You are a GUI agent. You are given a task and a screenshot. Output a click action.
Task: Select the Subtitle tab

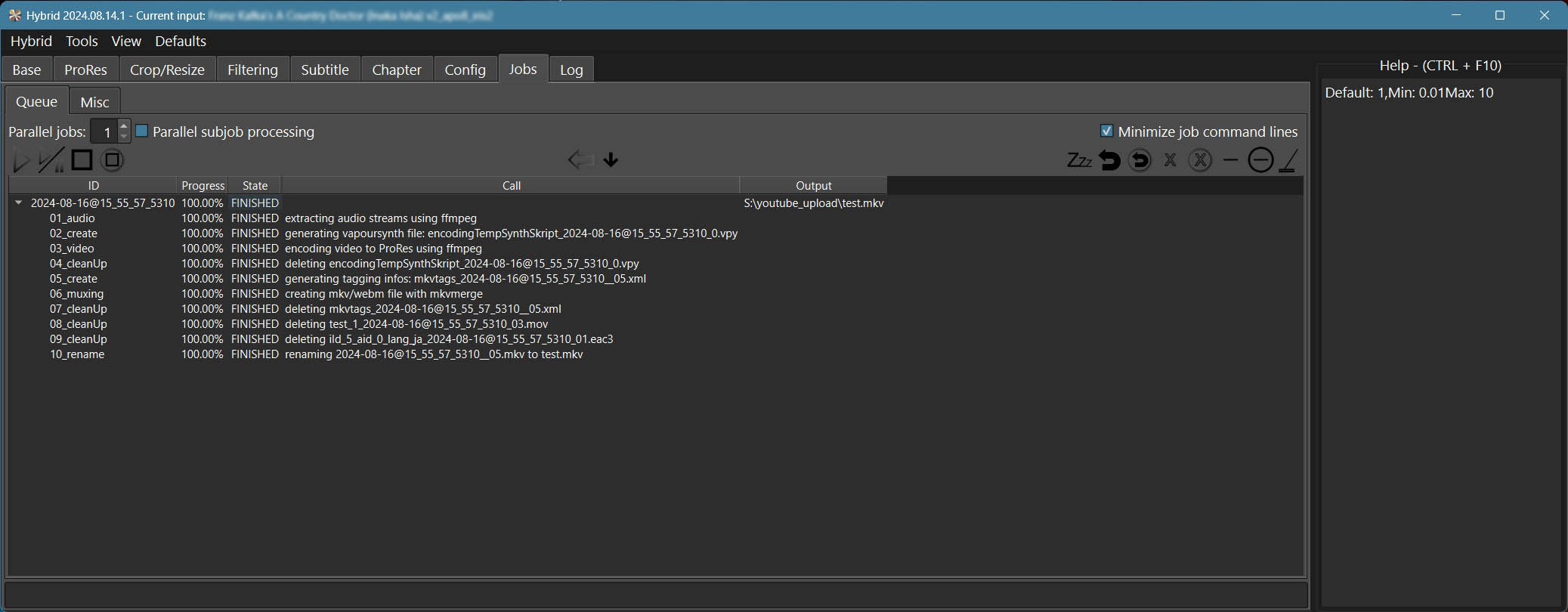(325, 70)
